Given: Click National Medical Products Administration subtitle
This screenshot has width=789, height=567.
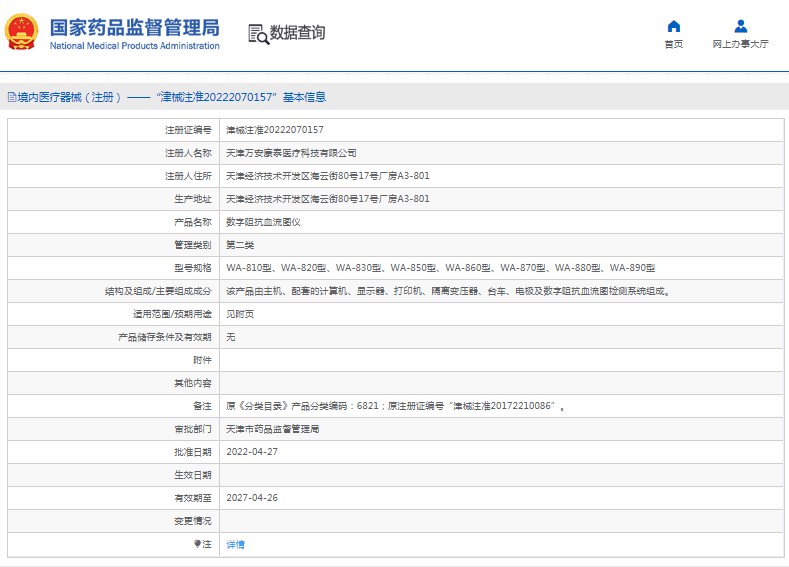Looking at the screenshot, I should (x=134, y=46).
